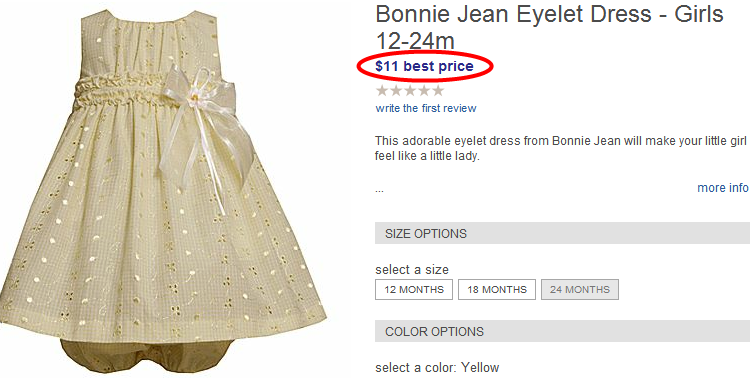Click the product description paragraph

click(x=561, y=148)
